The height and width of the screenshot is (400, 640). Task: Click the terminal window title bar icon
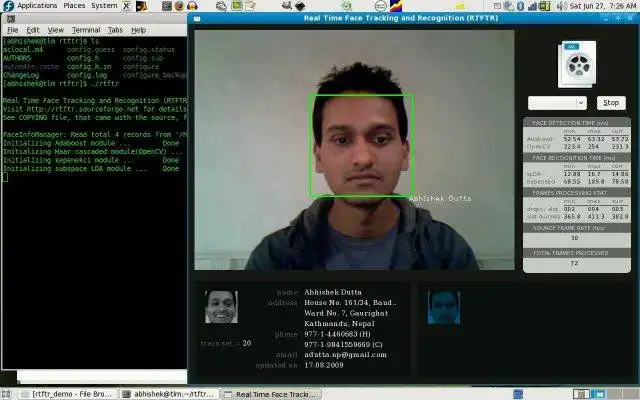(x=11, y=19)
